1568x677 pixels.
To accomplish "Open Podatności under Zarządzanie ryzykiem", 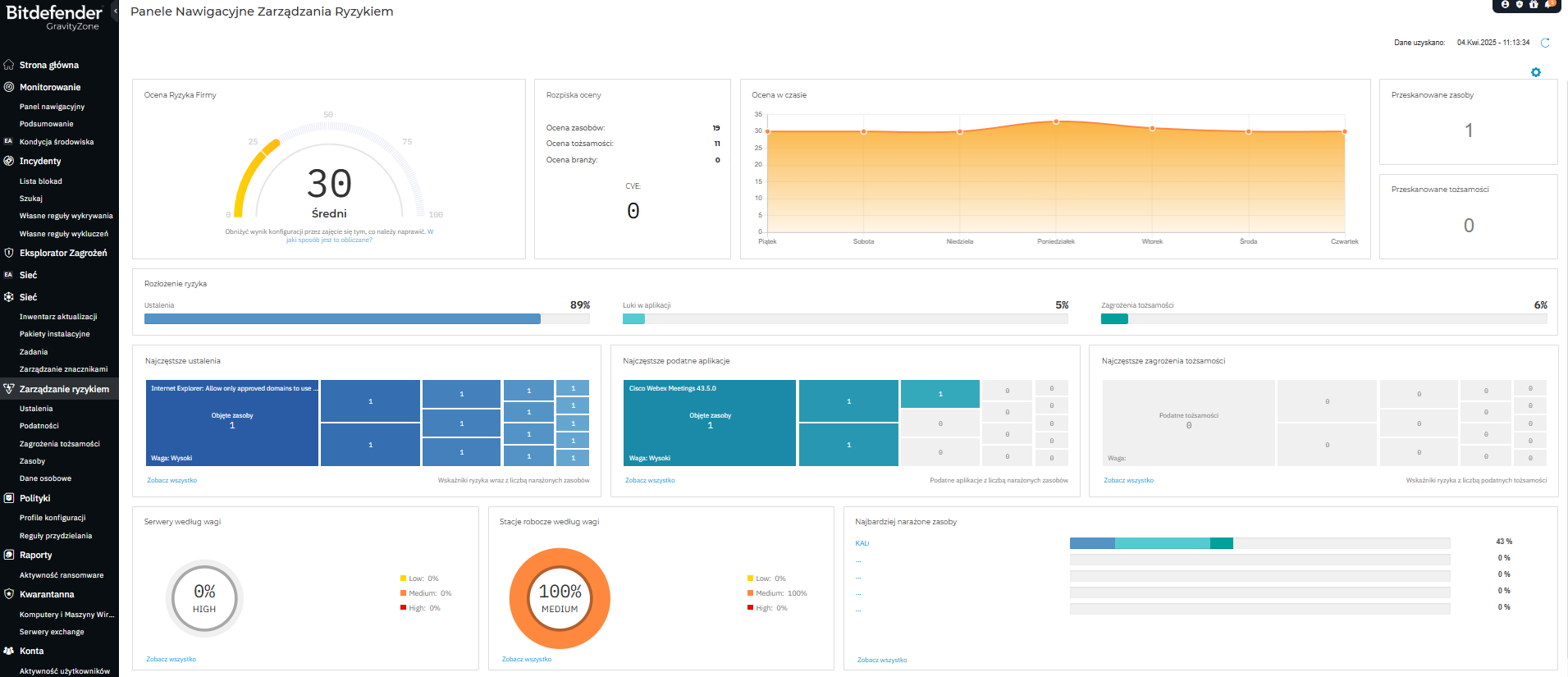I will 39,426.
